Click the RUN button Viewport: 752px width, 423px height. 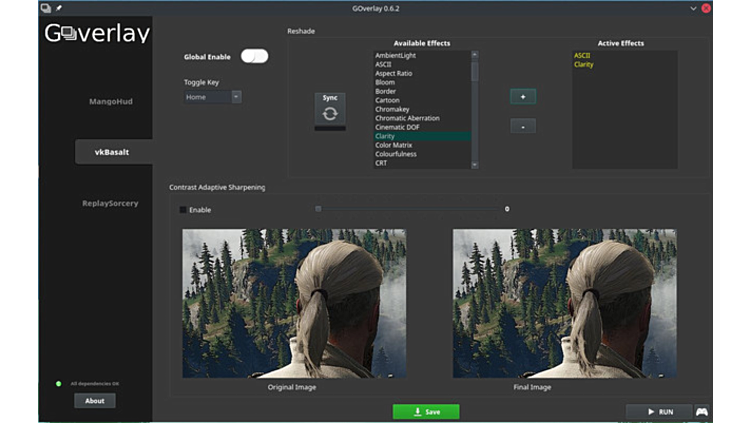click(658, 411)
